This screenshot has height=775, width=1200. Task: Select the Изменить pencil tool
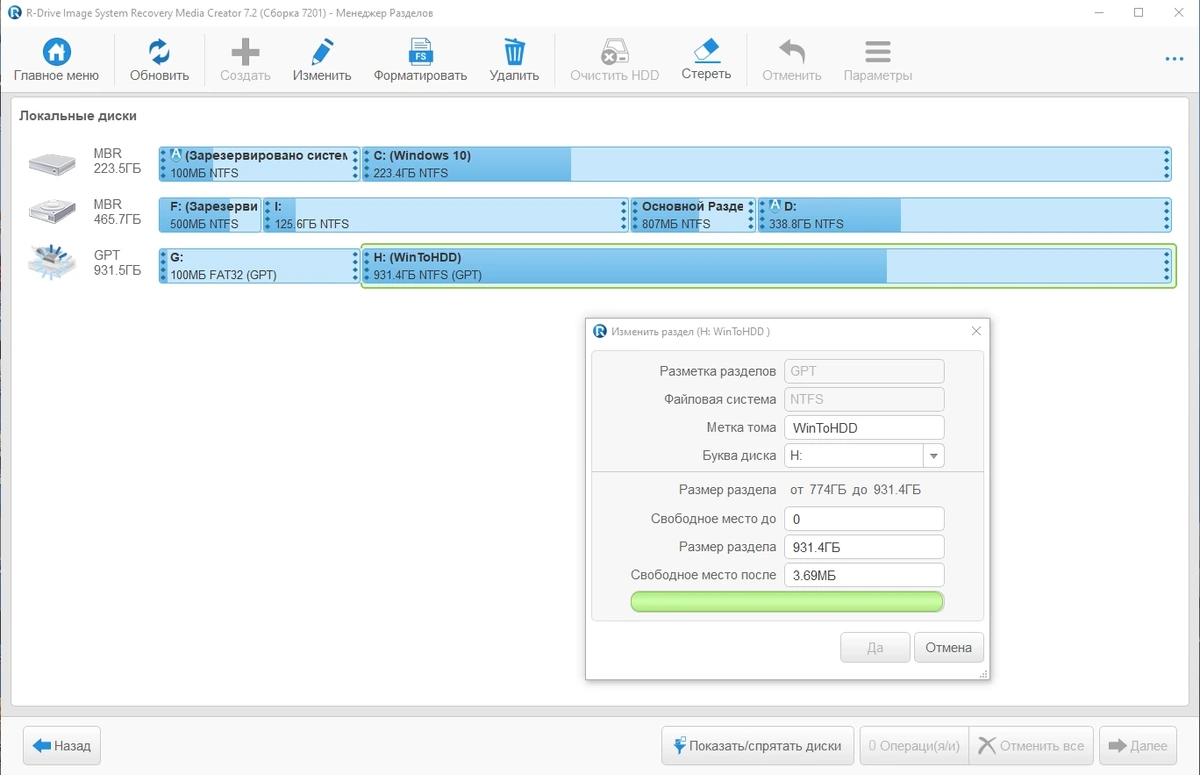pos(322,52)
